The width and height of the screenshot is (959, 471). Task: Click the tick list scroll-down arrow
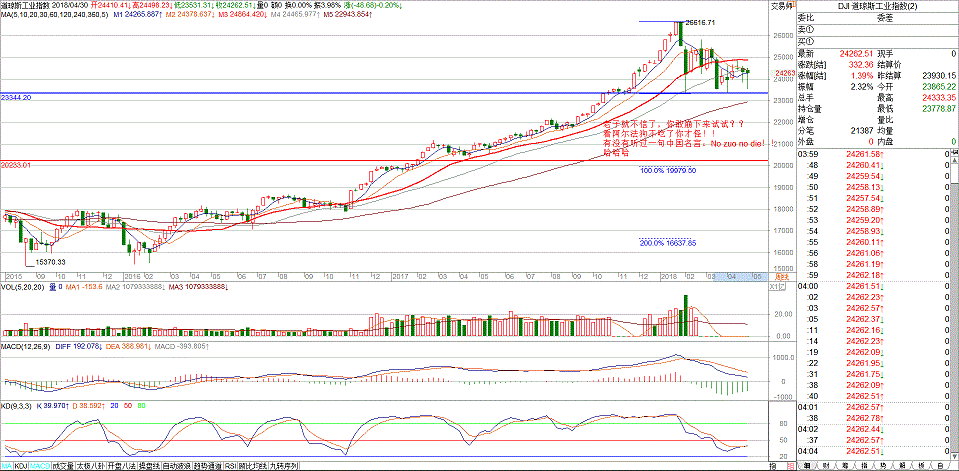coord(955,455)
